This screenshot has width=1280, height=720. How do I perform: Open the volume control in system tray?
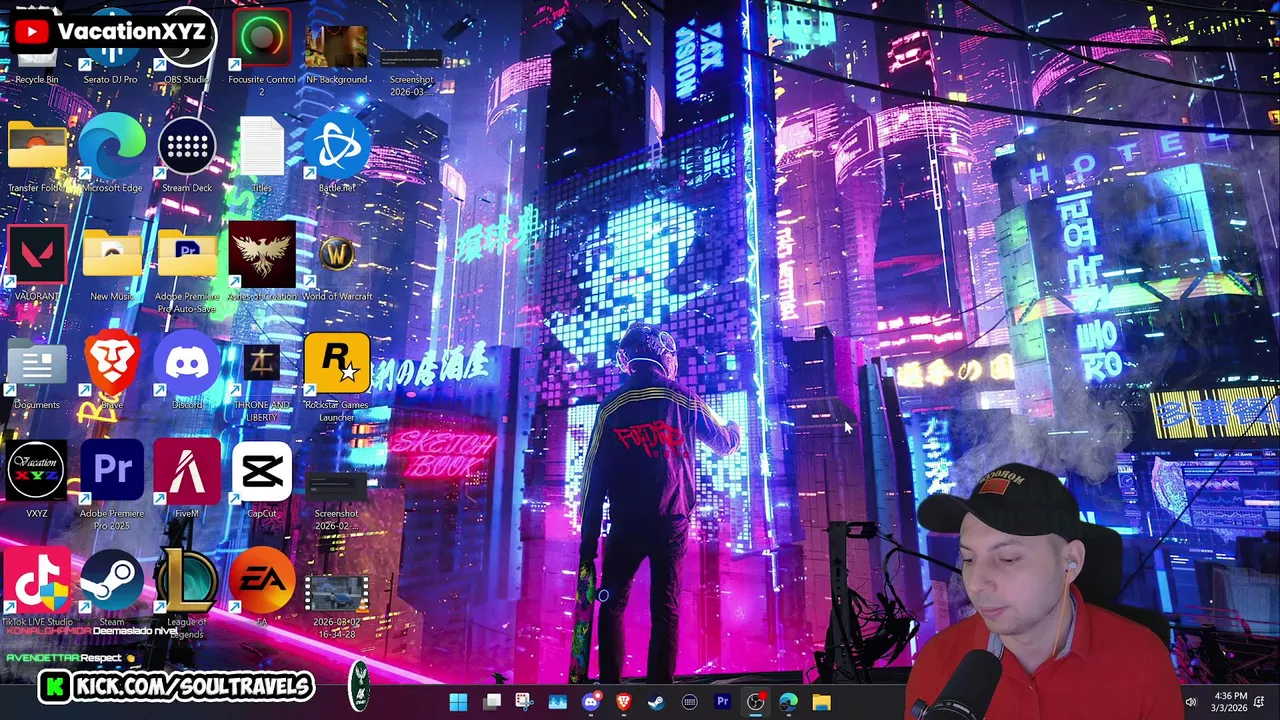1191,702
